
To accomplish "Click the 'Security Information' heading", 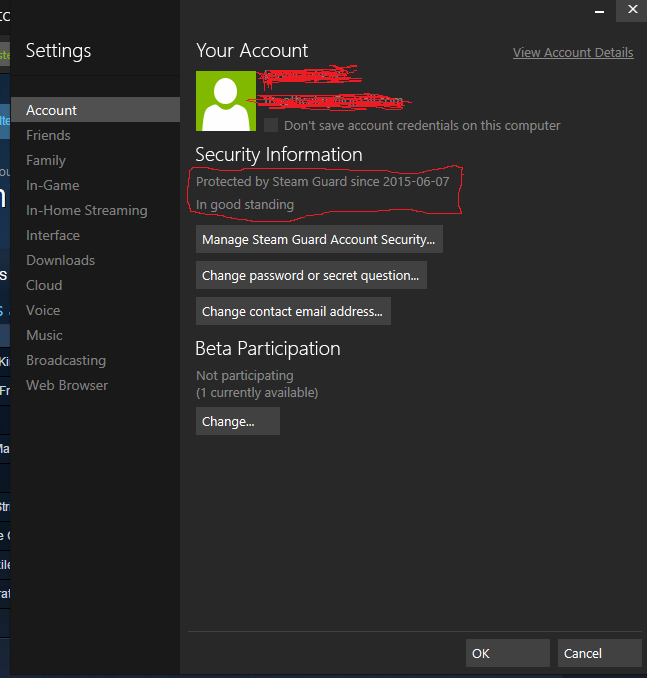I will pos(279,154).
